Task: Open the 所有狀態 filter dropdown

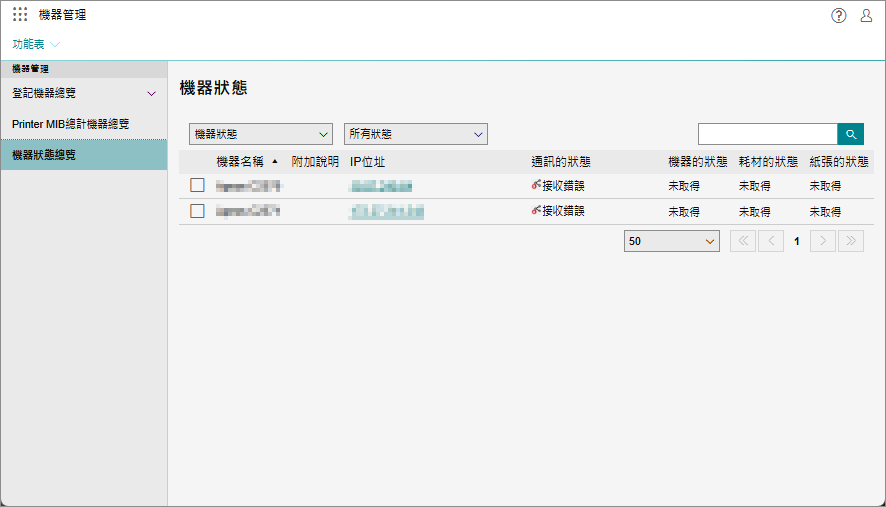Action: click(x=415, y=134)
